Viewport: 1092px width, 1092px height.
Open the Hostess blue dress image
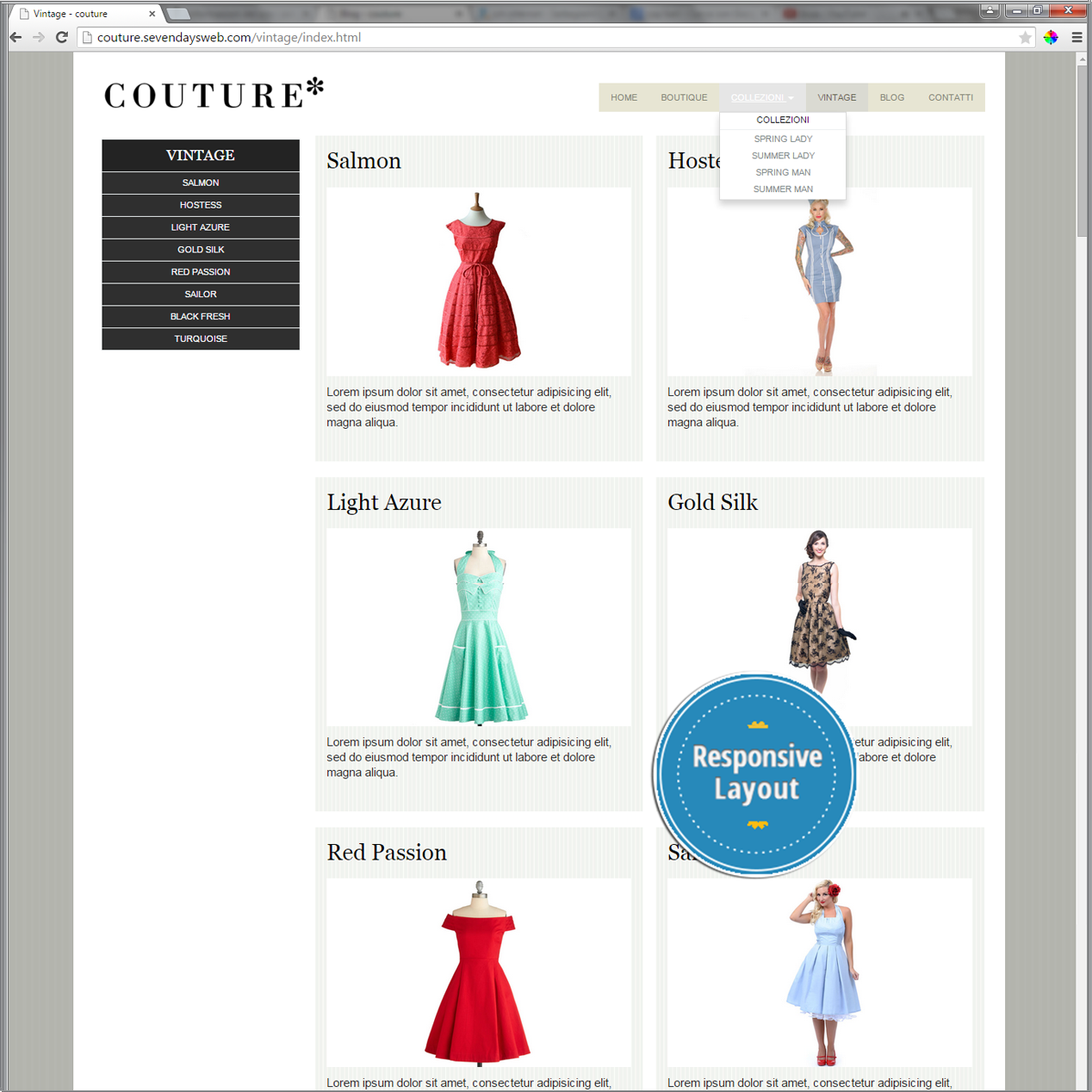[820, 282]
